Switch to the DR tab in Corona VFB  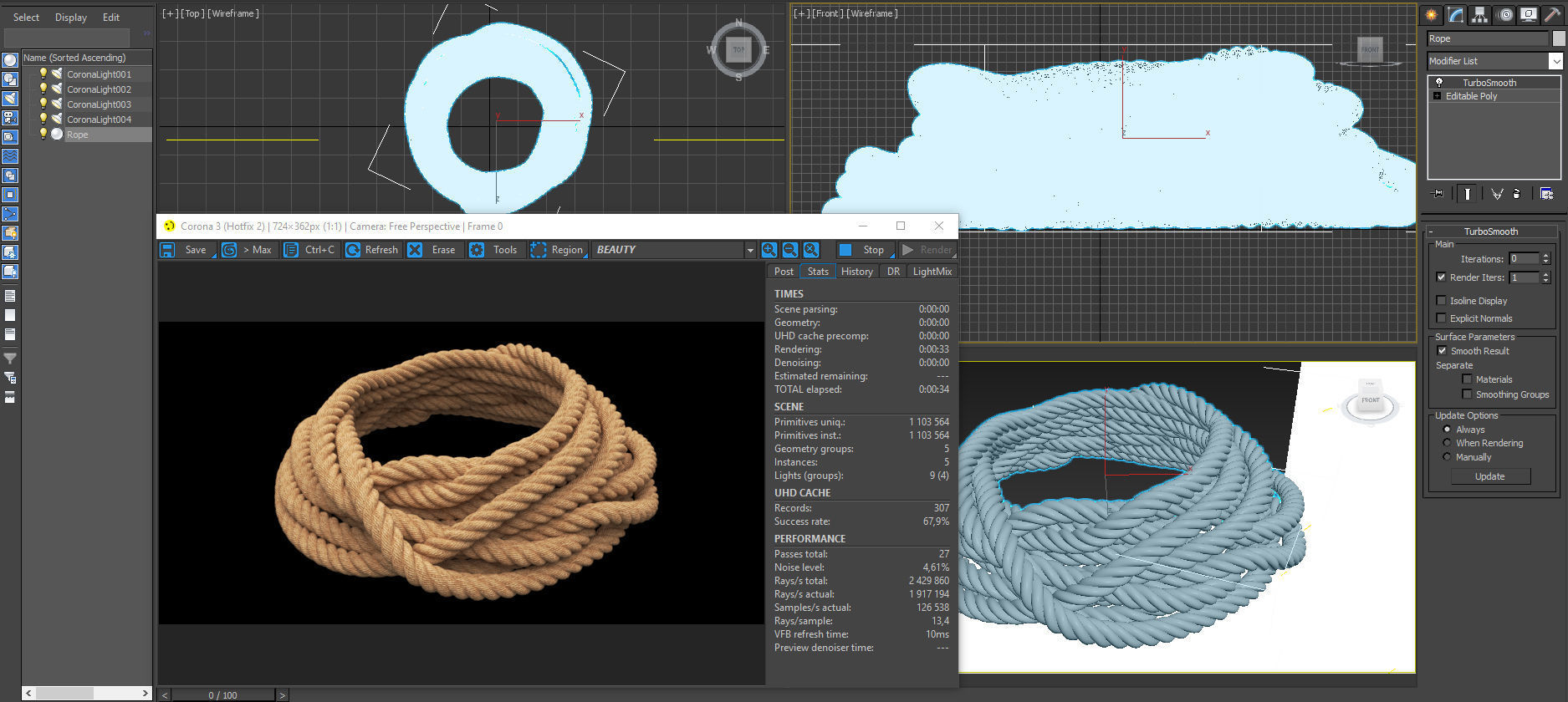(893, 271)
